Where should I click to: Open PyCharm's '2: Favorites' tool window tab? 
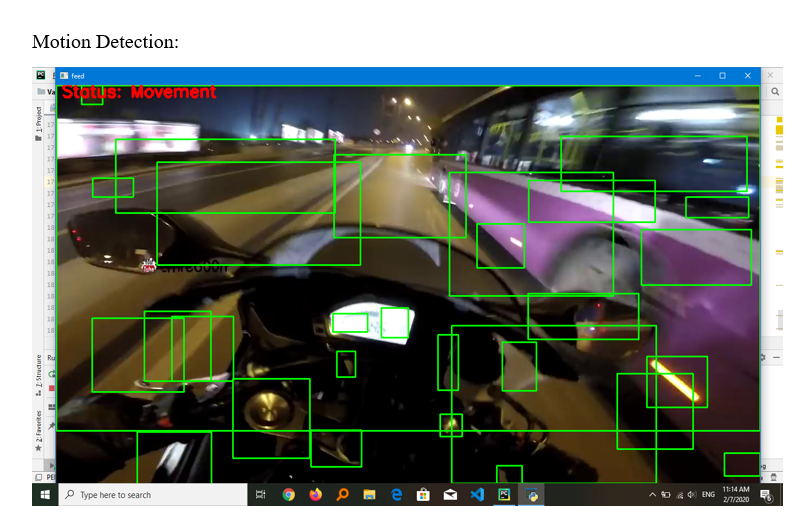coord(39,426)
